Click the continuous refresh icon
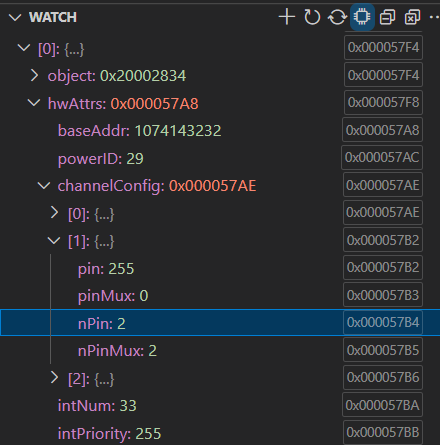Screen dimensions: 440x445 click(337, 17)
